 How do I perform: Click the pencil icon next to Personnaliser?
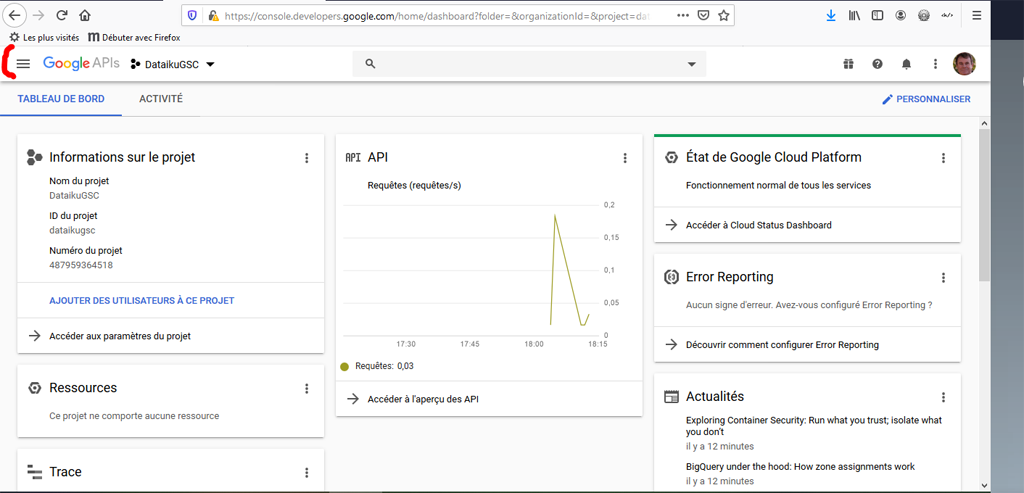(887, 99)
